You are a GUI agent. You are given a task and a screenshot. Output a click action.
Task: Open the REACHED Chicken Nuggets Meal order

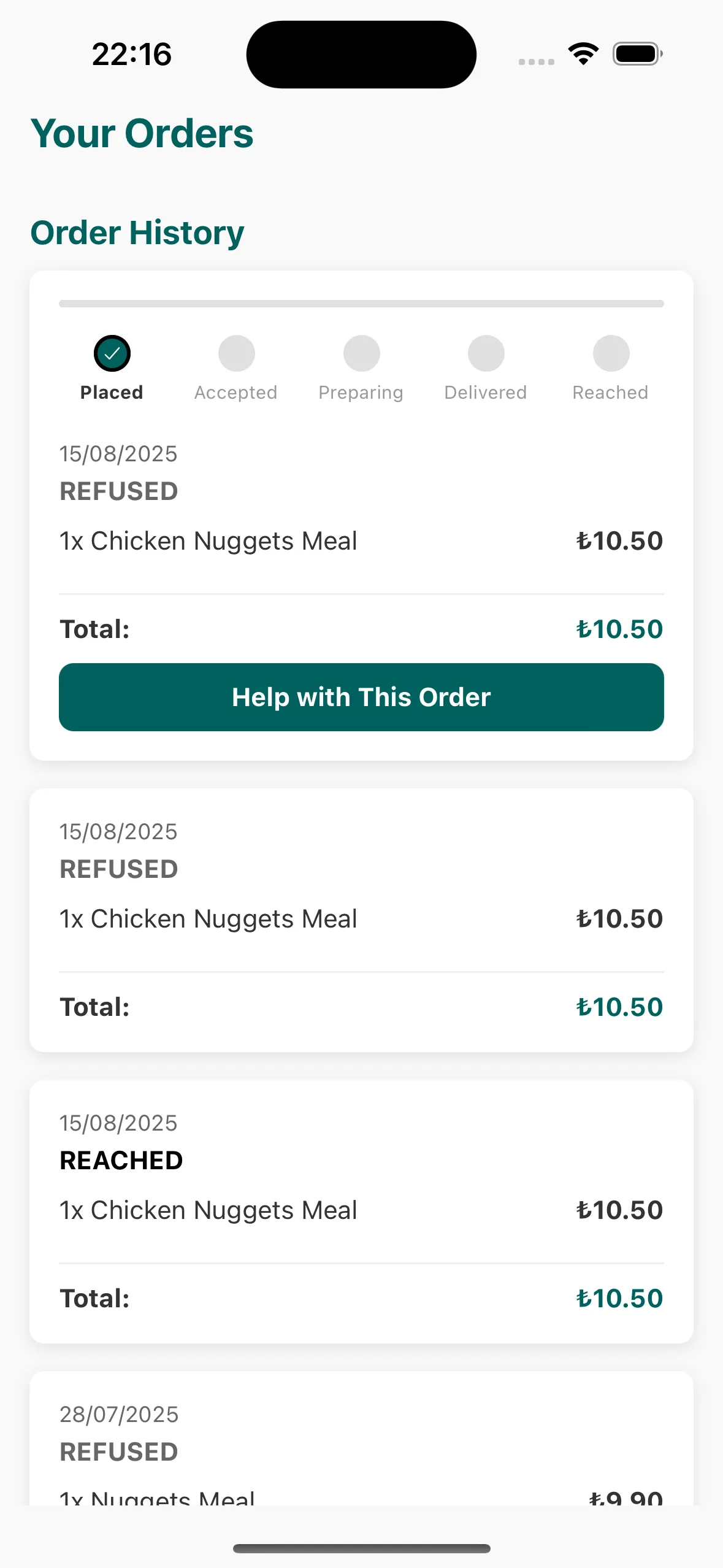(361, 1210)
